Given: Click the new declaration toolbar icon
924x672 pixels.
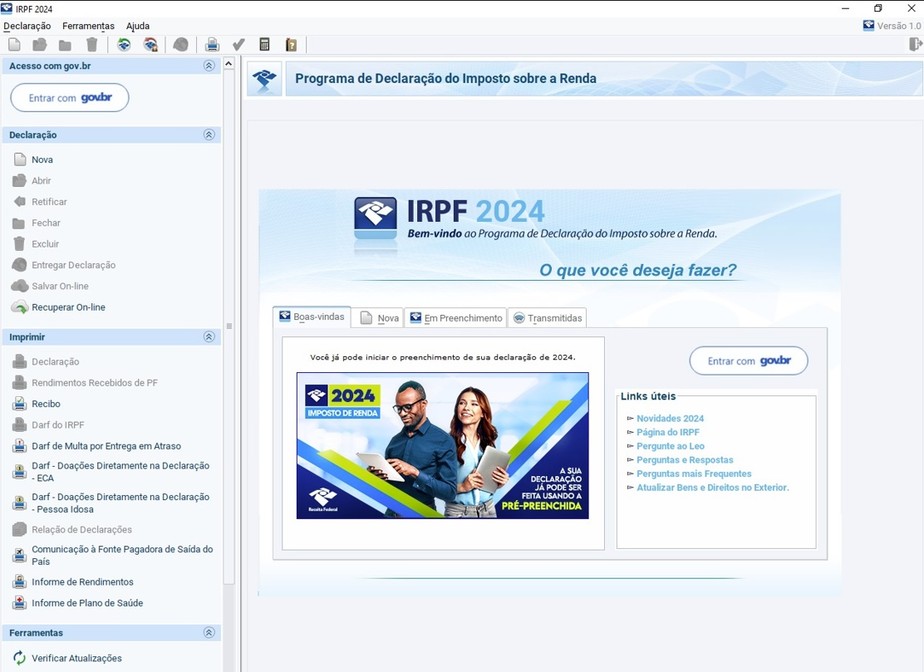Looking at the screenshot, I should [x=14, y=44].
